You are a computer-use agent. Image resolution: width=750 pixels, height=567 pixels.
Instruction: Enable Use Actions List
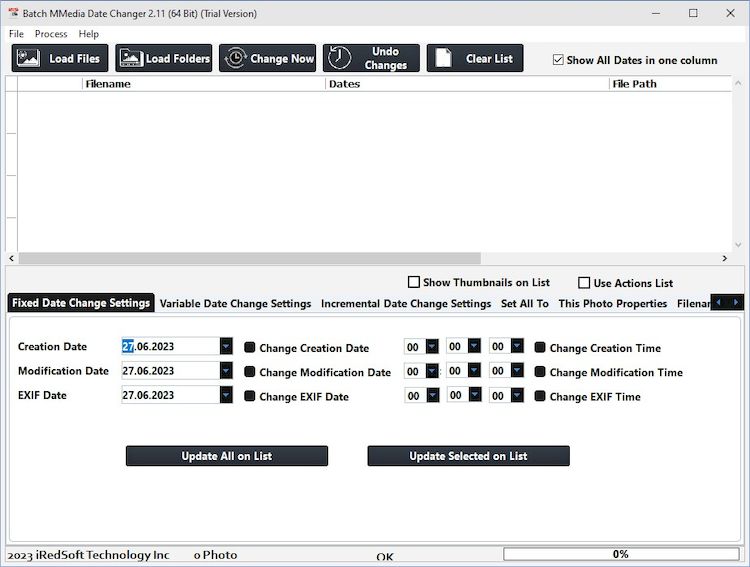tap(584, 283)
